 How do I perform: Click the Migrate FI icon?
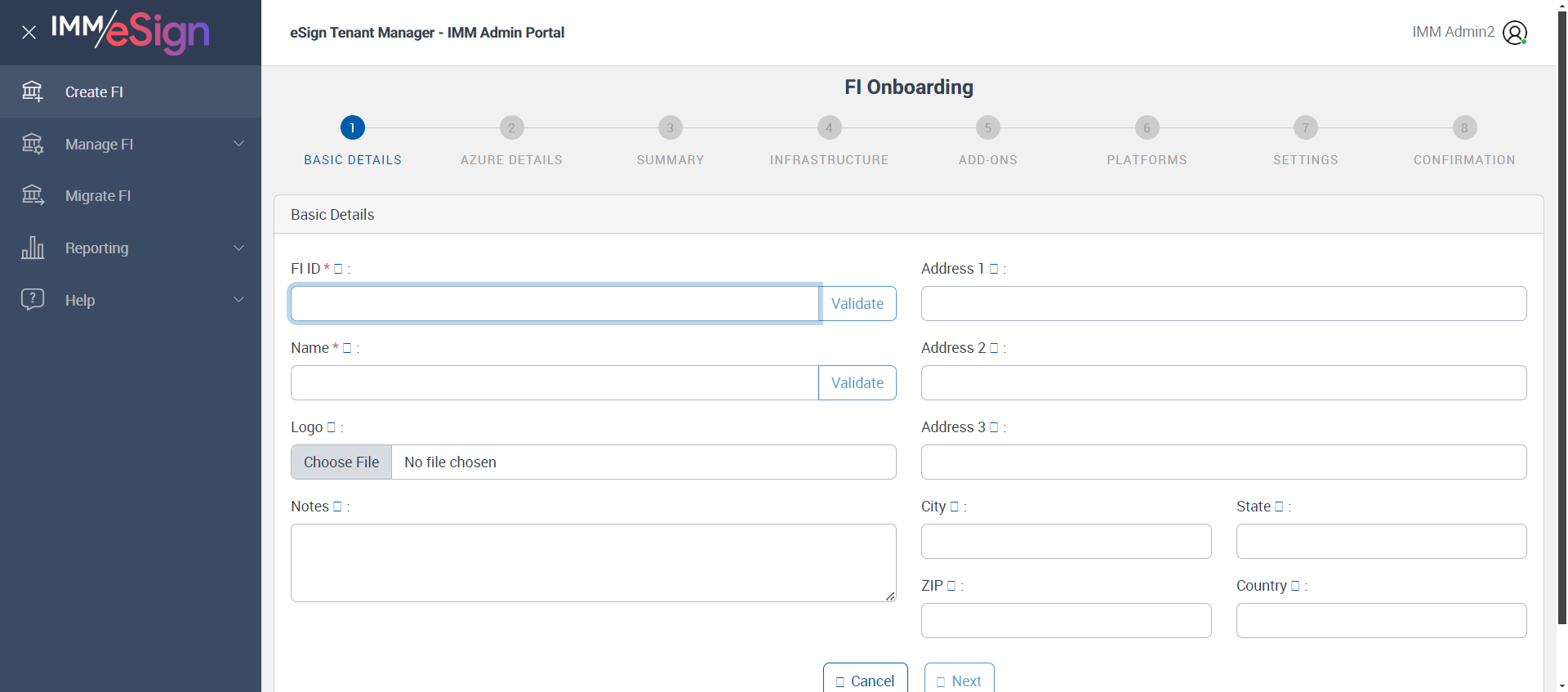tap(33, 195)
